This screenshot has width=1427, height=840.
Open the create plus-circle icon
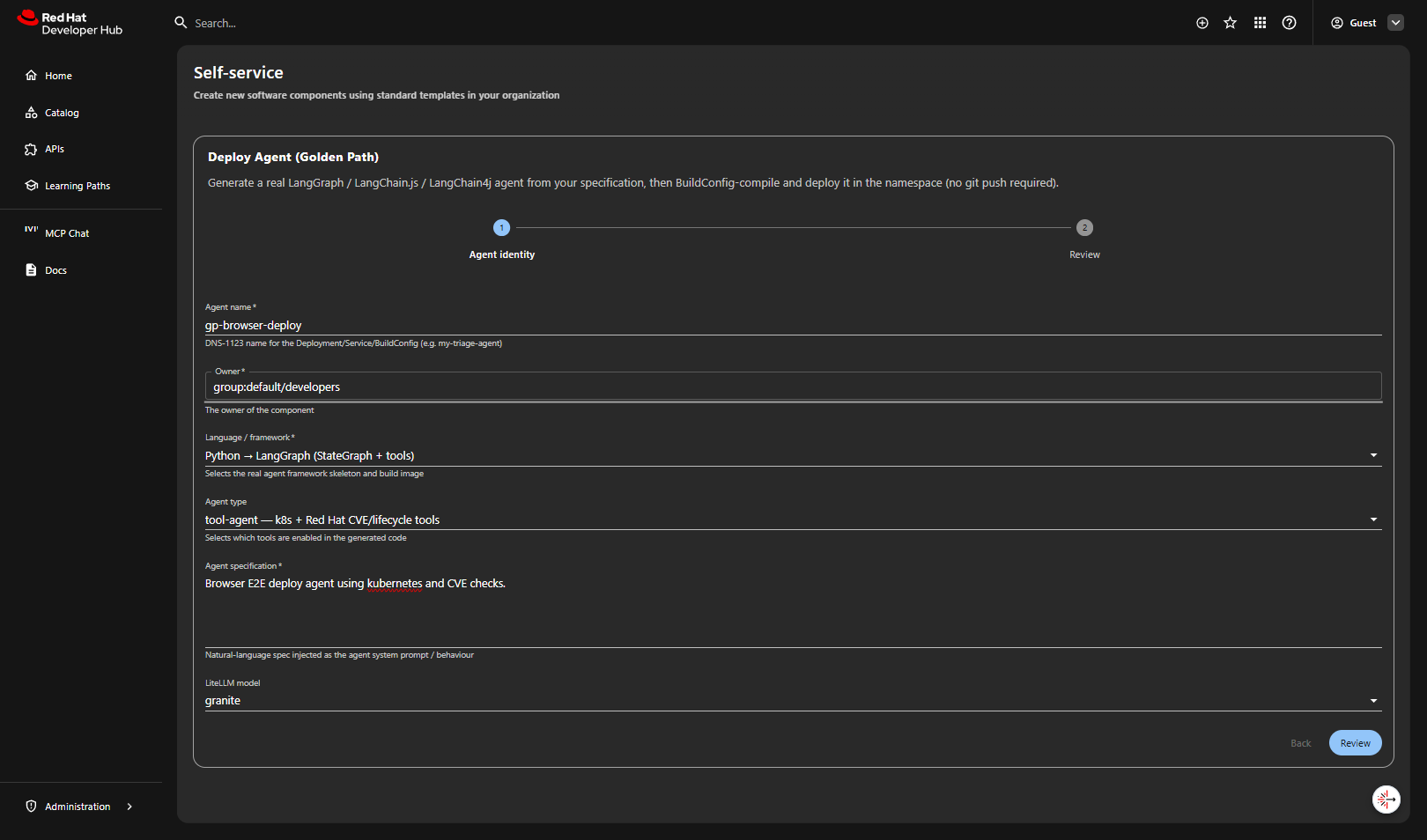[1202, 23]
